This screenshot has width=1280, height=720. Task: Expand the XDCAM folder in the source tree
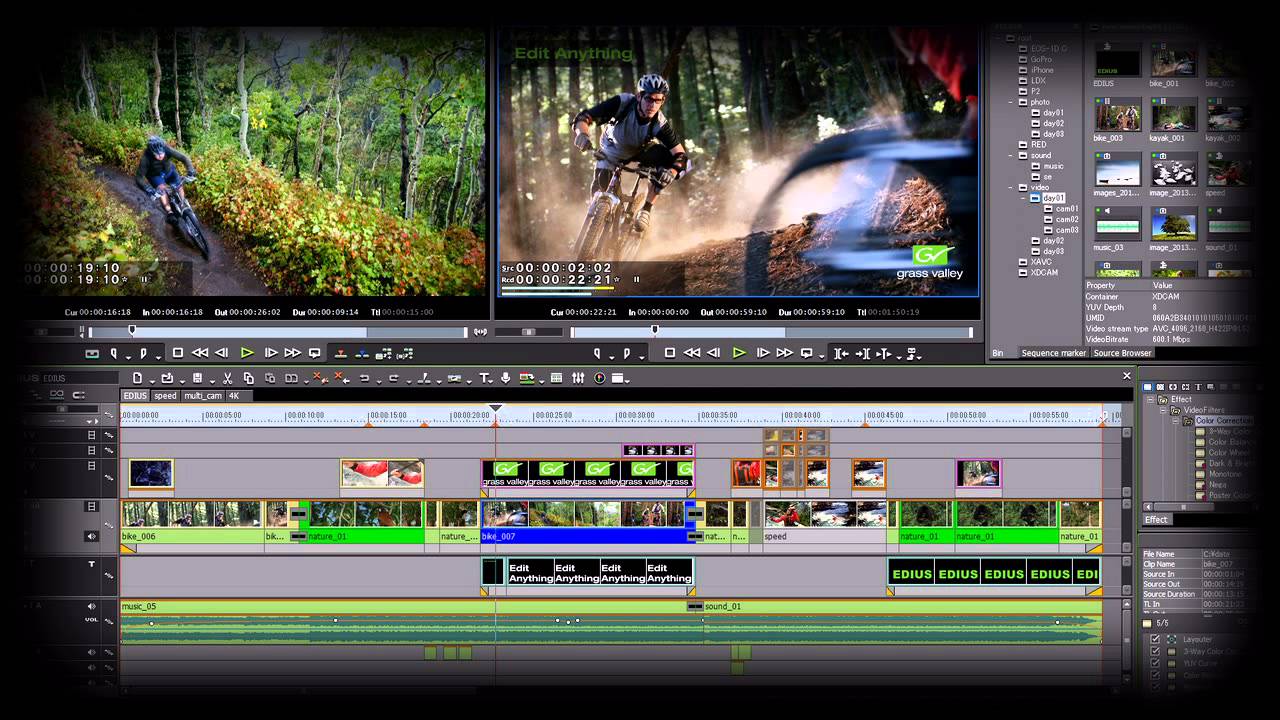pyautogui.click(x=1043, y=272)
